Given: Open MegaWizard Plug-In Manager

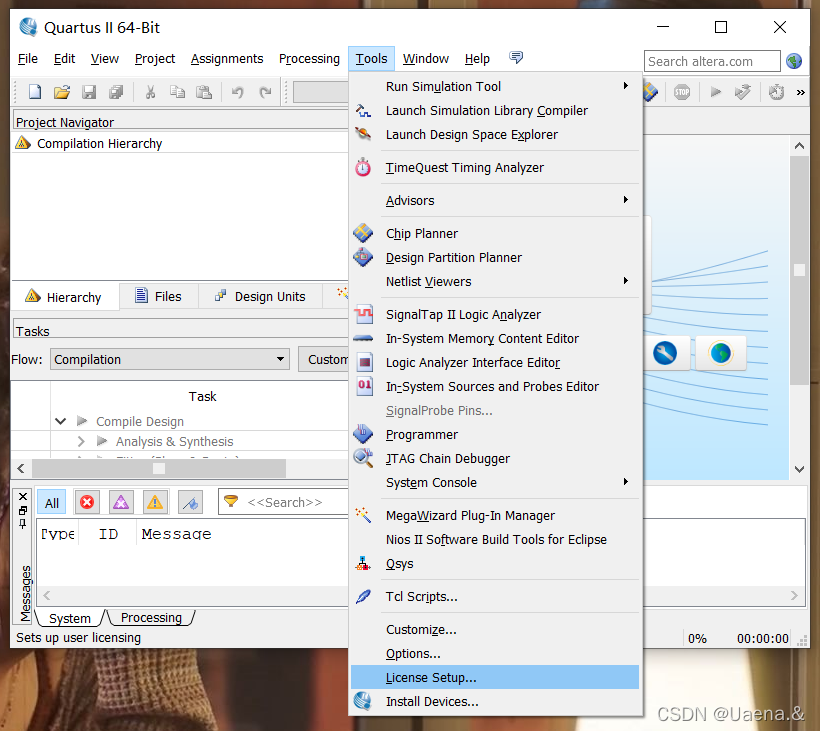Looking at the screenshot, I should pos(495,516).
